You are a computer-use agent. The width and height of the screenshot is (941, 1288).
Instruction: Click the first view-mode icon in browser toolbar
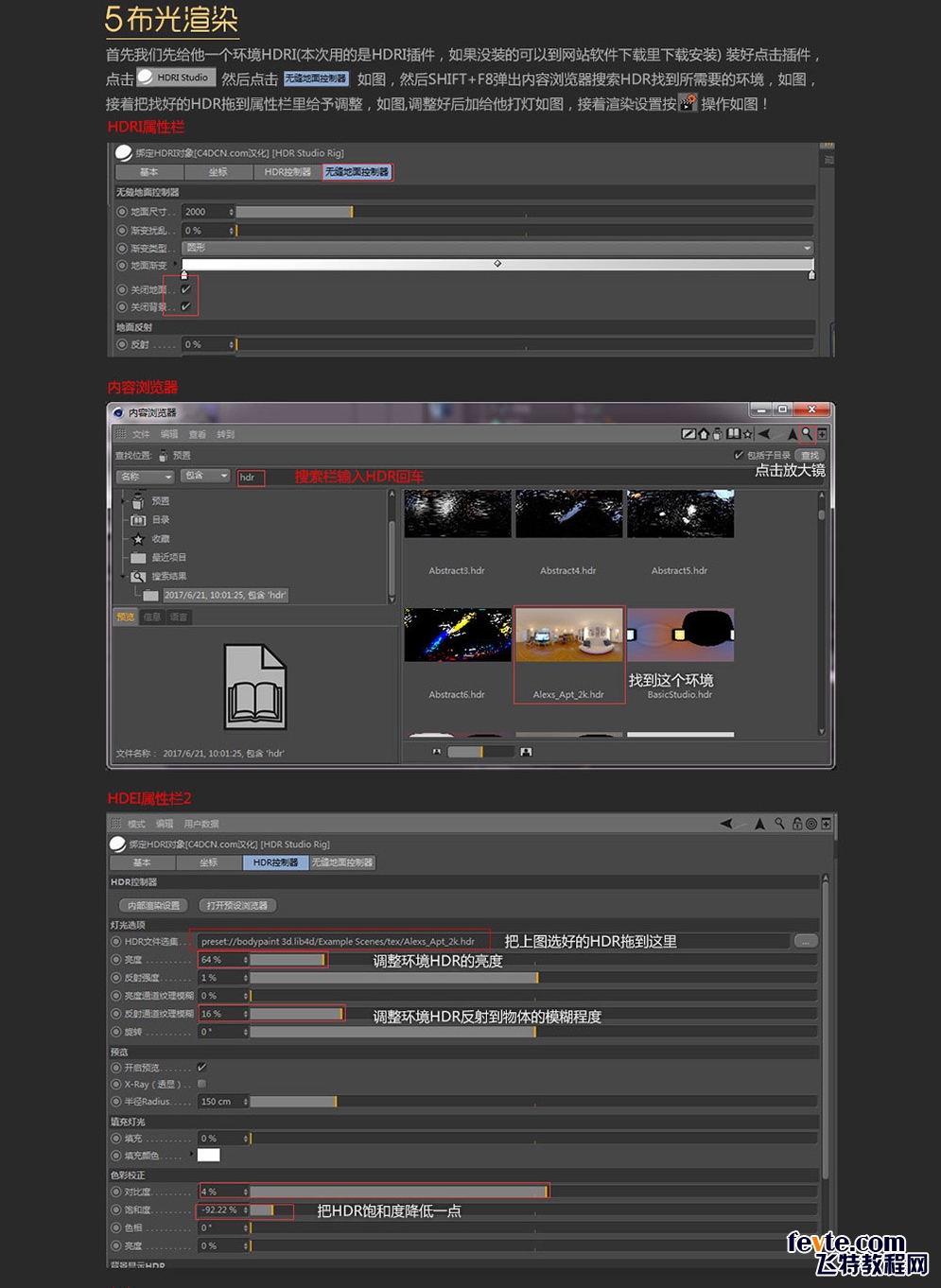[x=688, y=434]
